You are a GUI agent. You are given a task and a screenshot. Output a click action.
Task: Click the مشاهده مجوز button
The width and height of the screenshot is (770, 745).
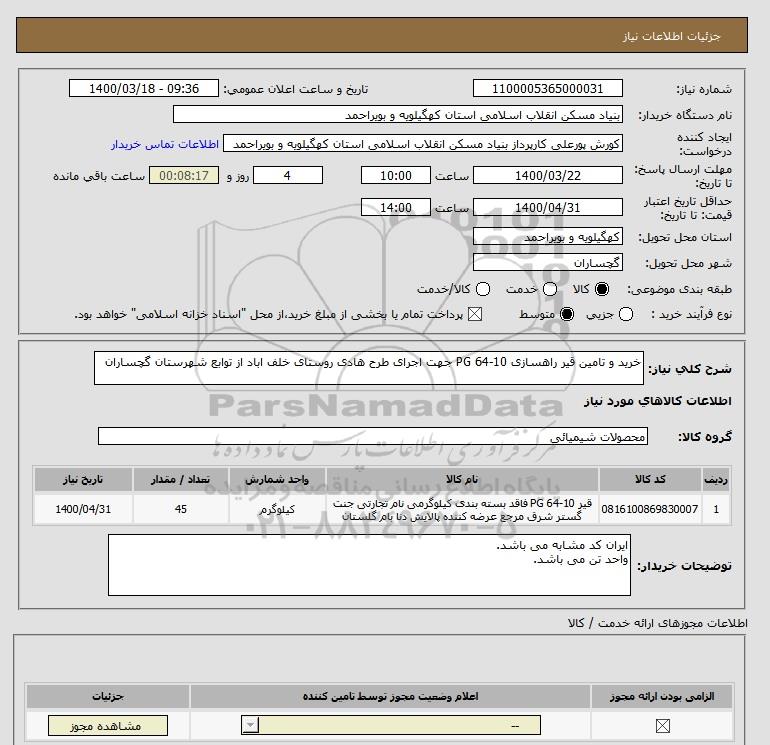pos(108,725)
